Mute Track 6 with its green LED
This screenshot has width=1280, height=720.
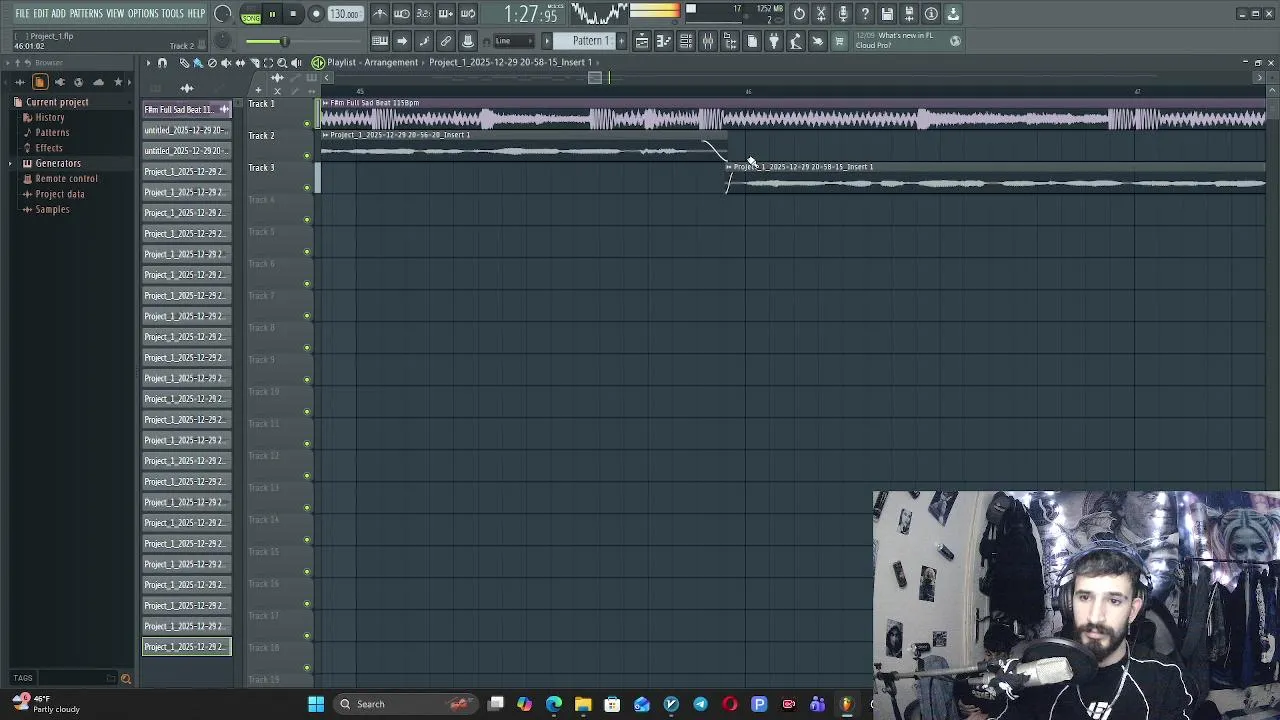pyautogui.click(x=307, y=283)
